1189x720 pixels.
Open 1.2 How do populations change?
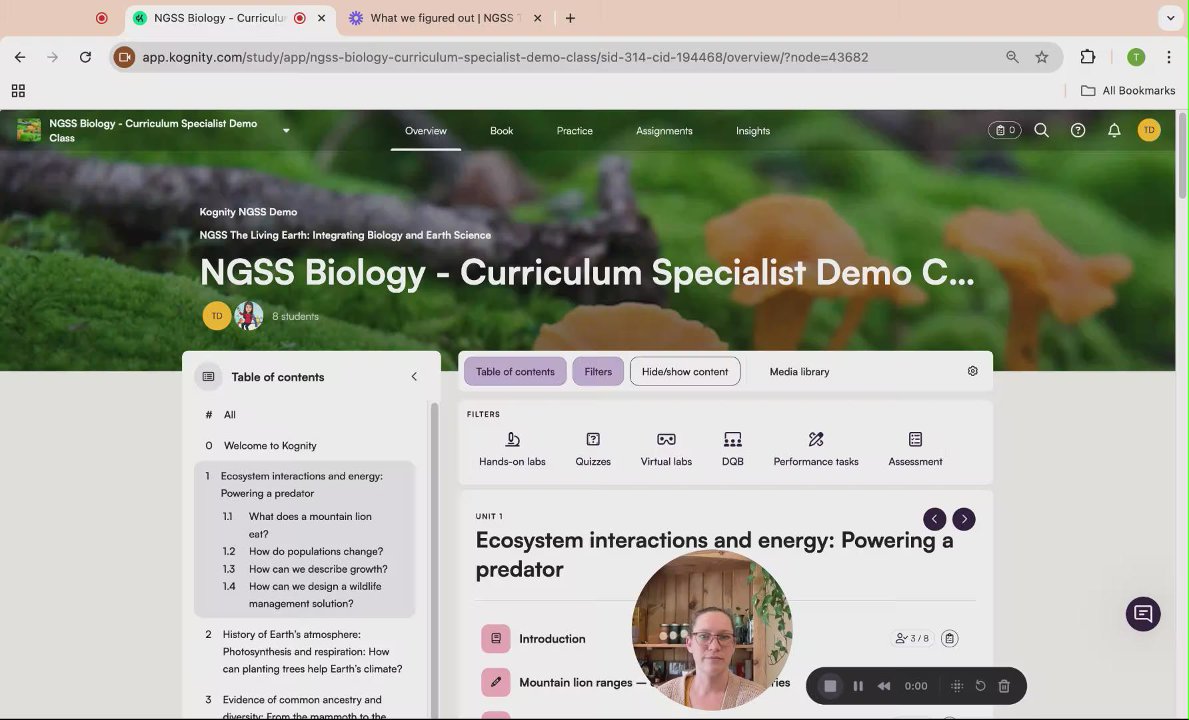pyautogui.click(x=315, y=551)
